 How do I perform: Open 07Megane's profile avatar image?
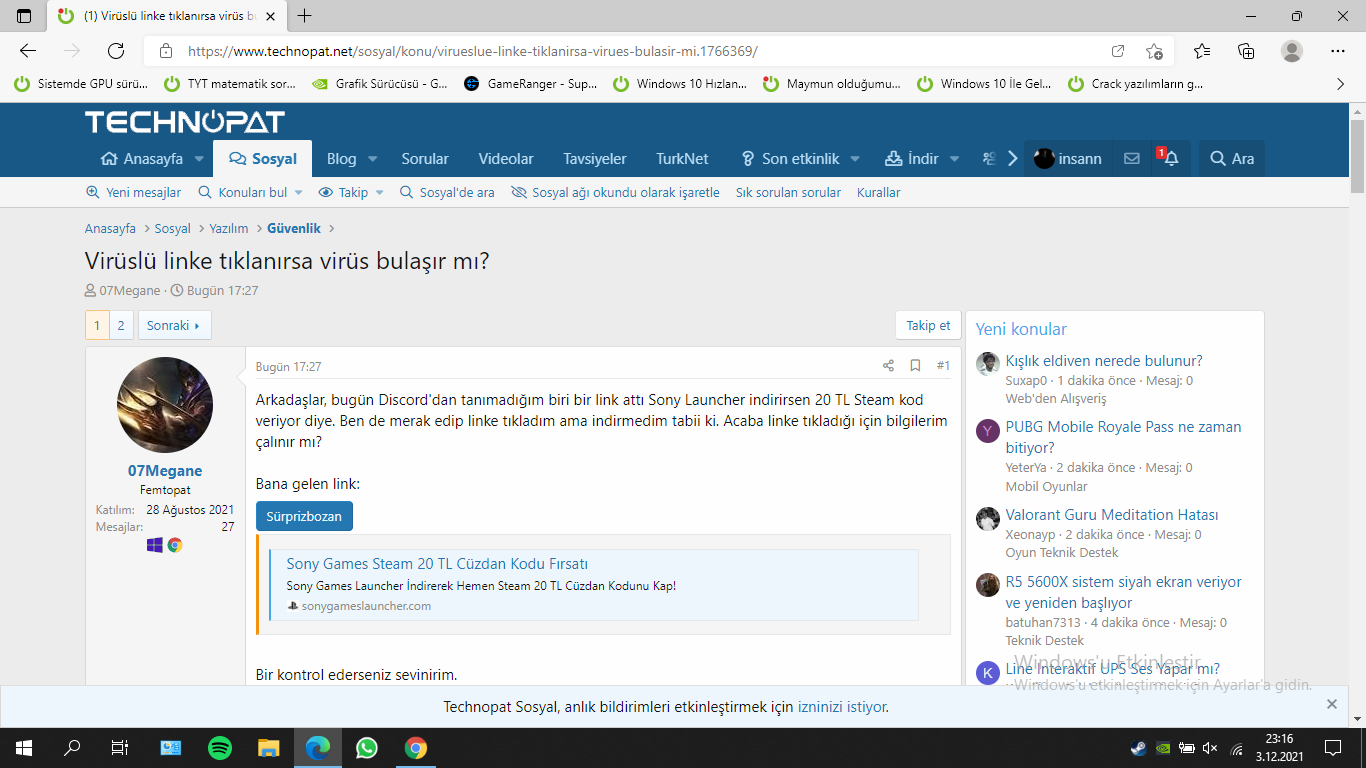pyautogui.click(x=165, y=405)
